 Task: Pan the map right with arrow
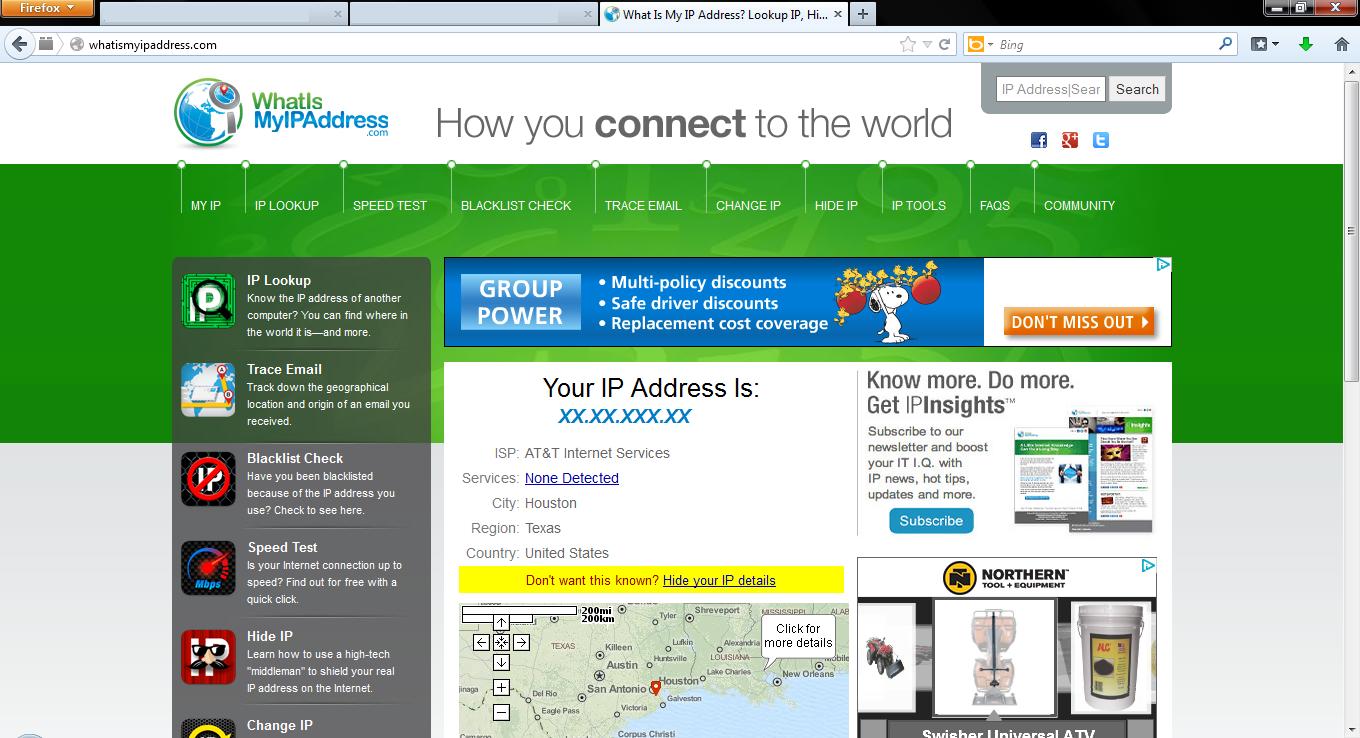[521, 642]
